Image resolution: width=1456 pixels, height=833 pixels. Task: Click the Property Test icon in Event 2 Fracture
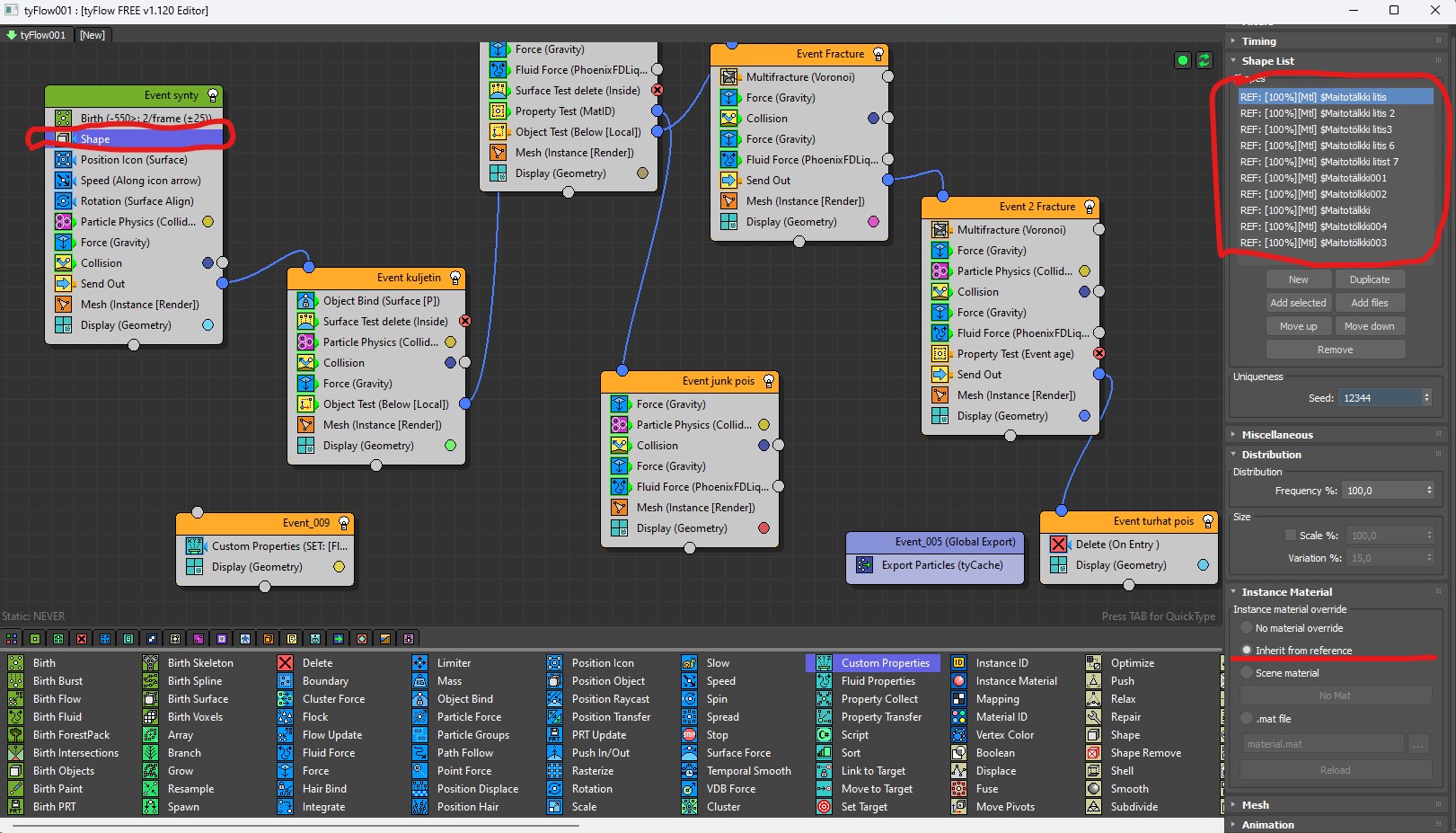click(940, 353)
